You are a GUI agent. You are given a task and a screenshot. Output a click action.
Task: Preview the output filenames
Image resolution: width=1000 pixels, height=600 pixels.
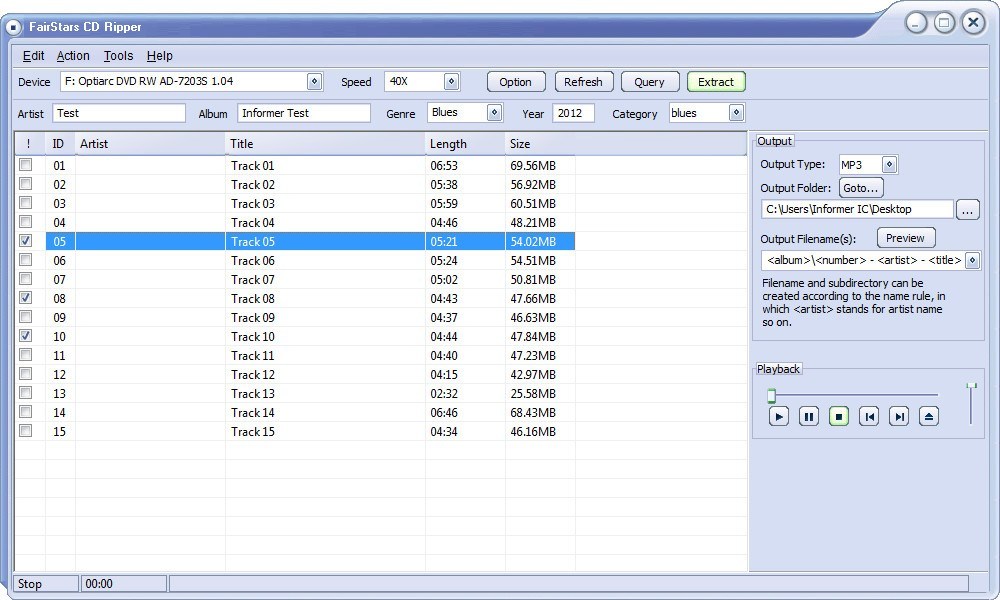(x=906, y=238)
